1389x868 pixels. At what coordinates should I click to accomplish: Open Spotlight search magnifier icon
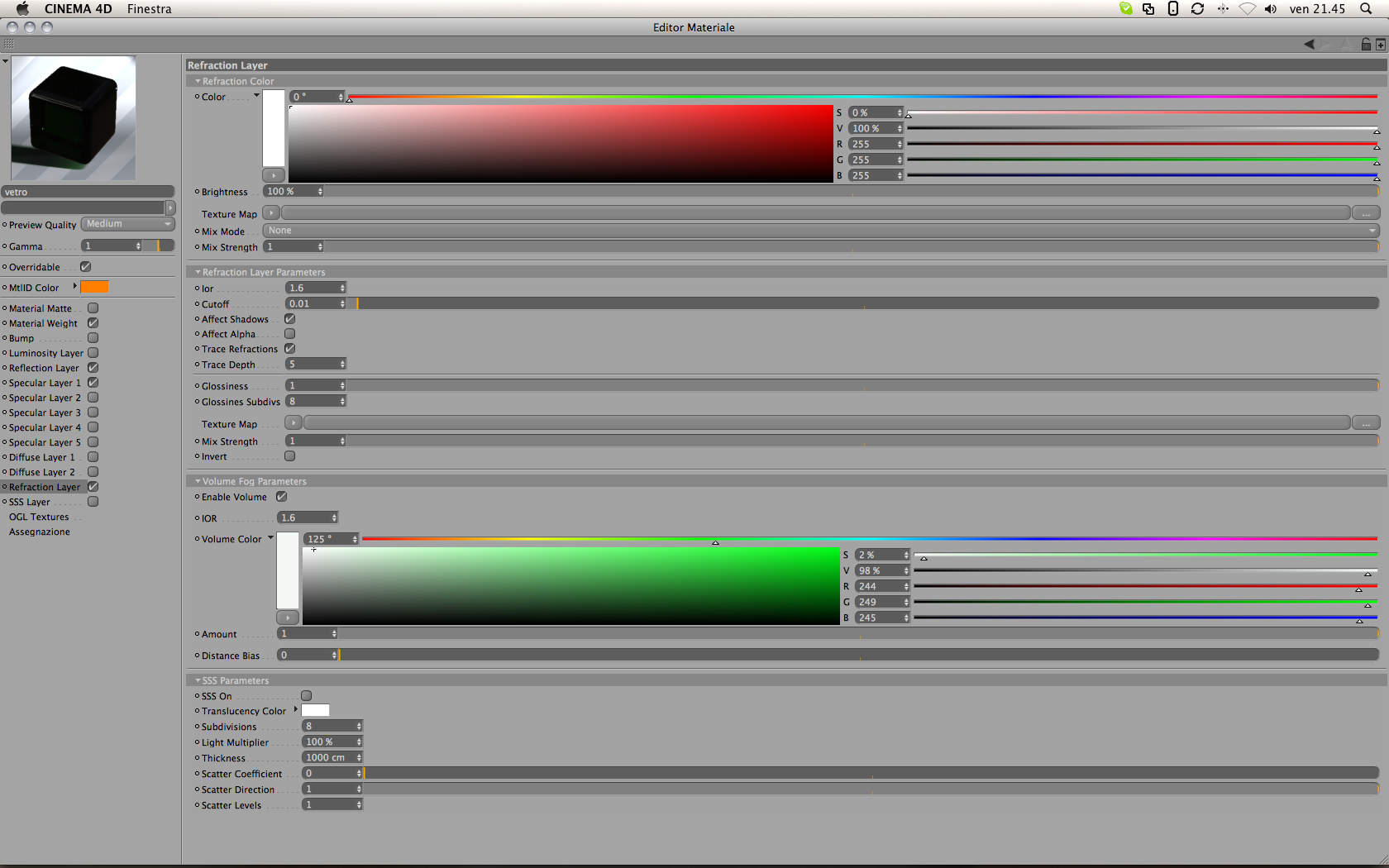click(x=1365, y=9)
